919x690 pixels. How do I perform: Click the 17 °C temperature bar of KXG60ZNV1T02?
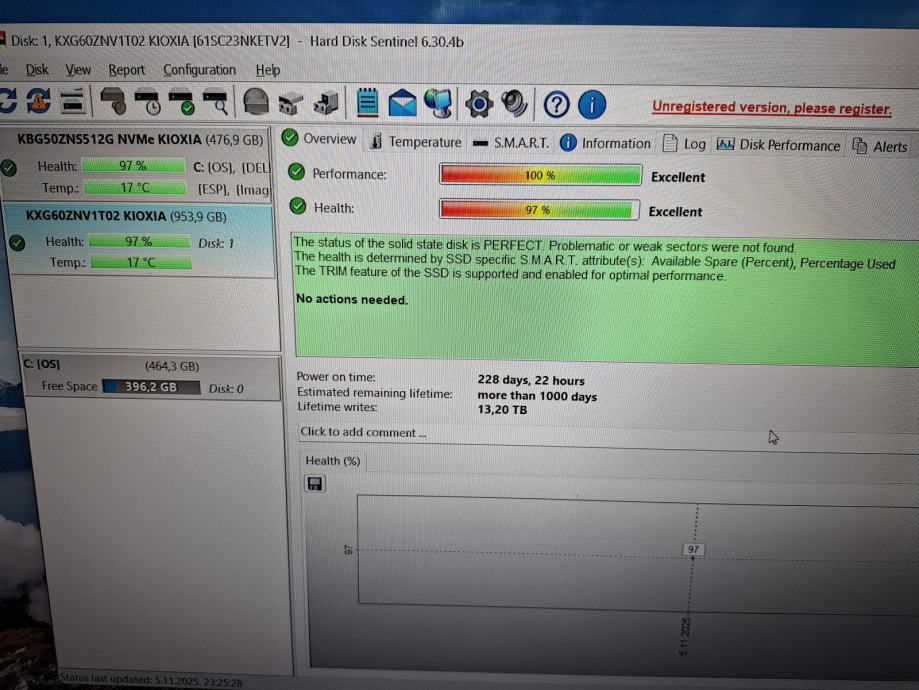pyautogui.click(x=141, y=262)
